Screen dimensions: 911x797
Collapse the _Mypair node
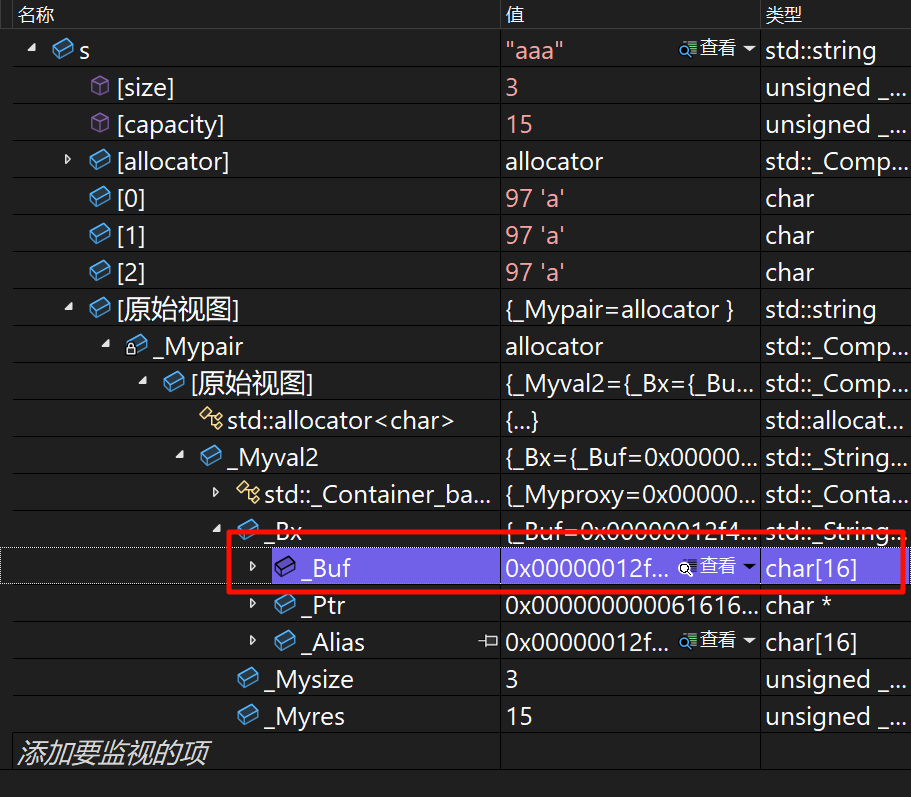[x=106, y=344]
